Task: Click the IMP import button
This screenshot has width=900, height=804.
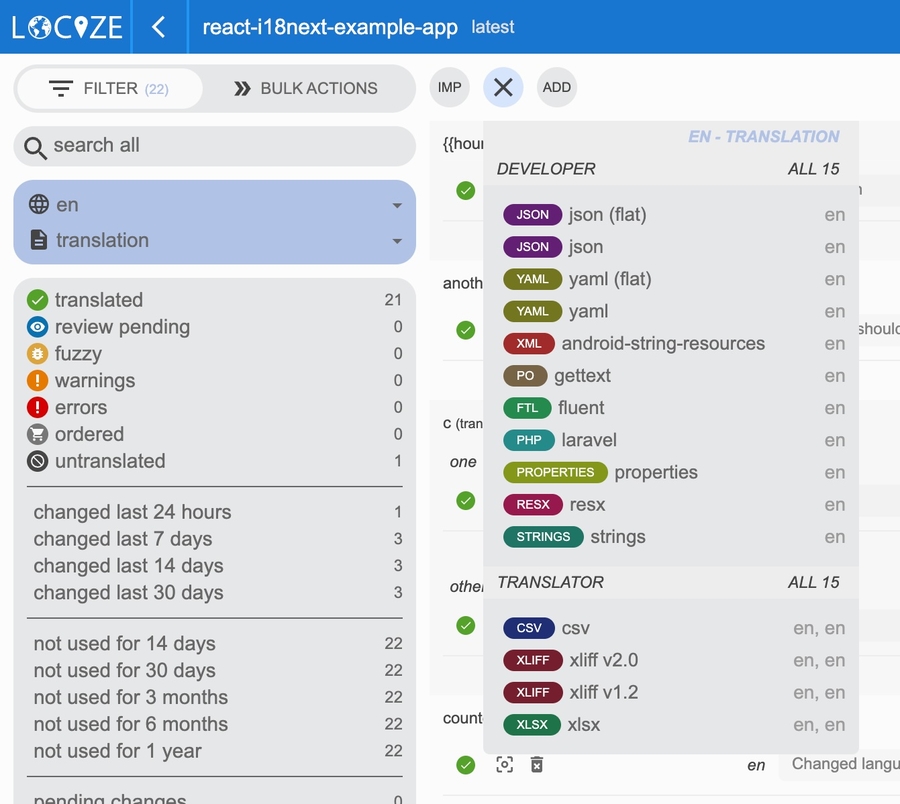Action: coord(450,88)
